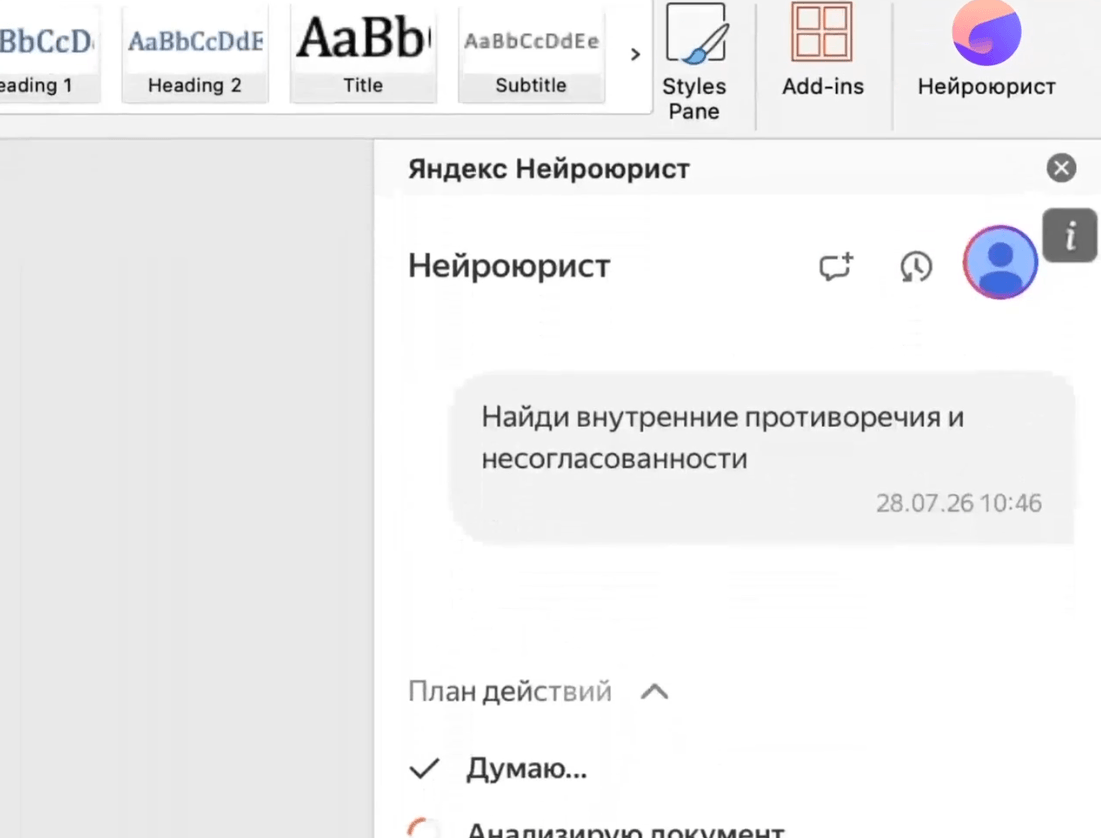Click the checkmark beside Думаю...
1101x838 pixels.
[424, 769]
